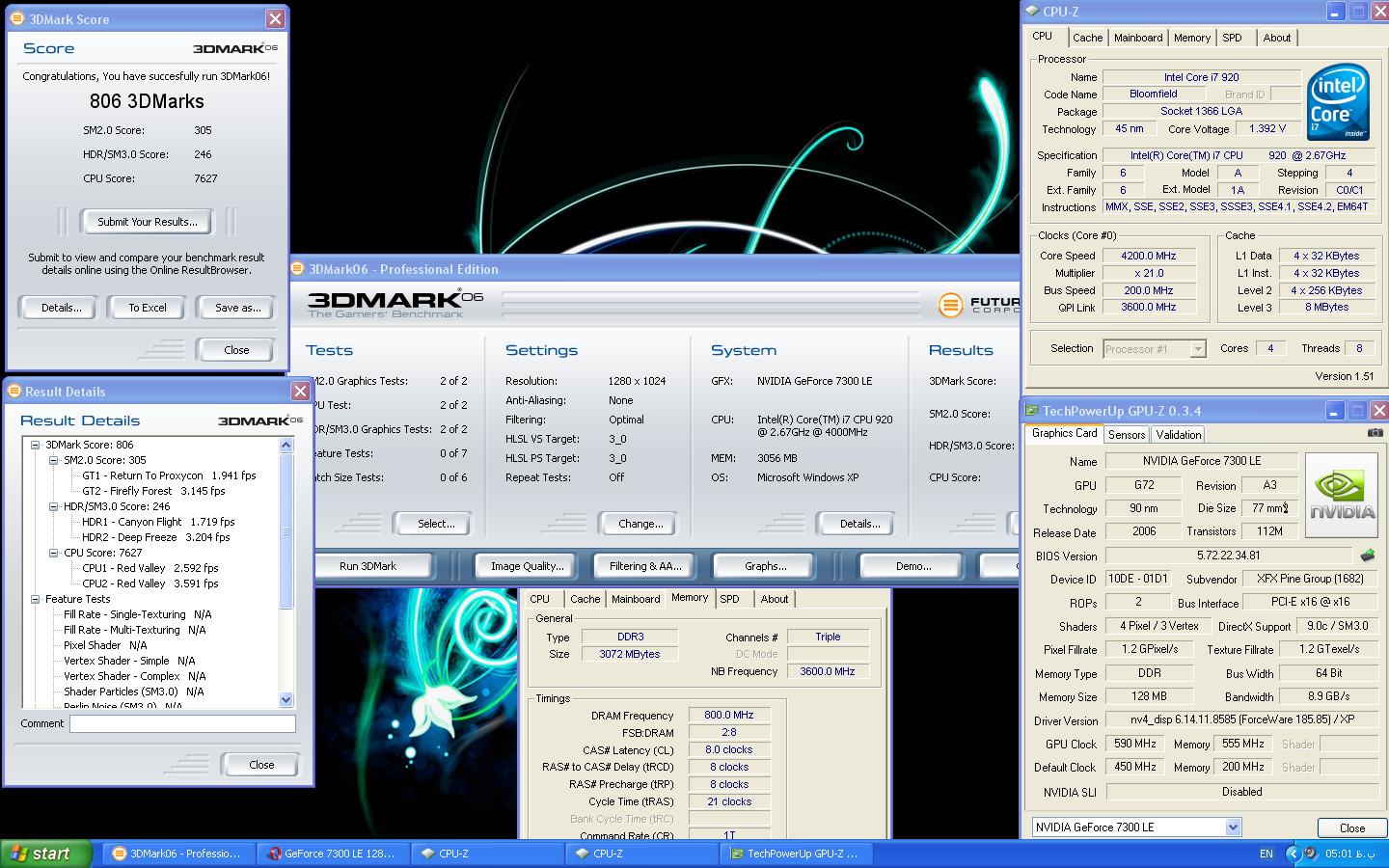The width and height of the screenshot is (1389, 868).
Task: Click scroll-up arrow in Result Details list
Action: 286,445
